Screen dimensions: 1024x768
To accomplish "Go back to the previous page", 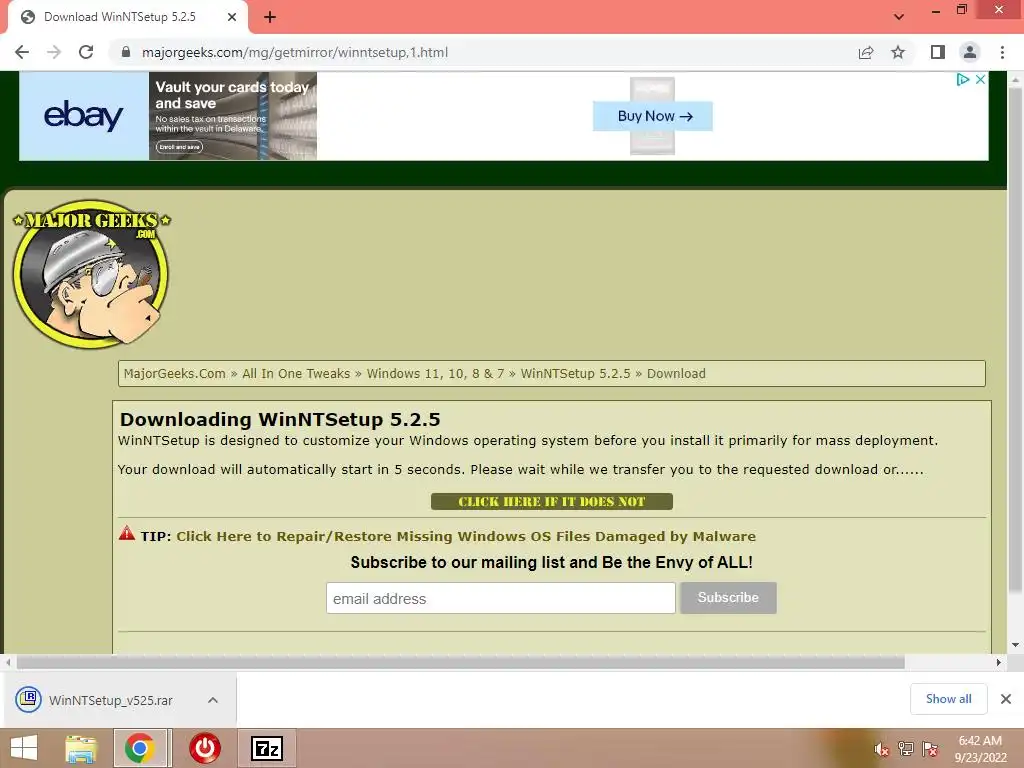I will (22, 52).
